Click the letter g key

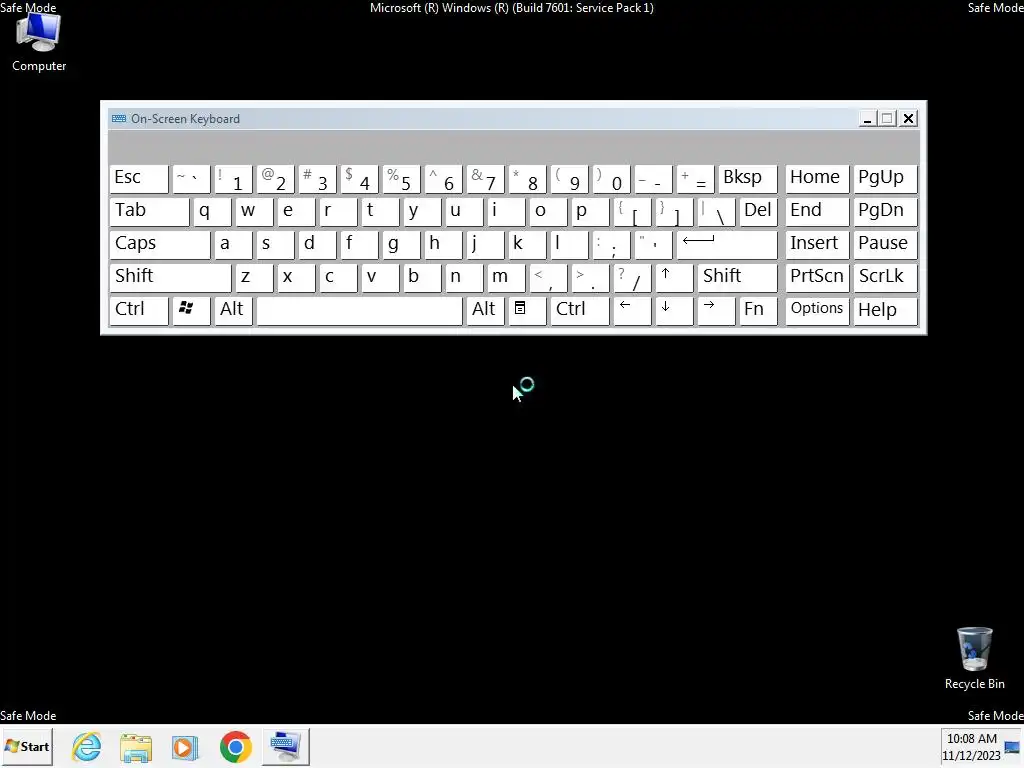tap(401, 244)
